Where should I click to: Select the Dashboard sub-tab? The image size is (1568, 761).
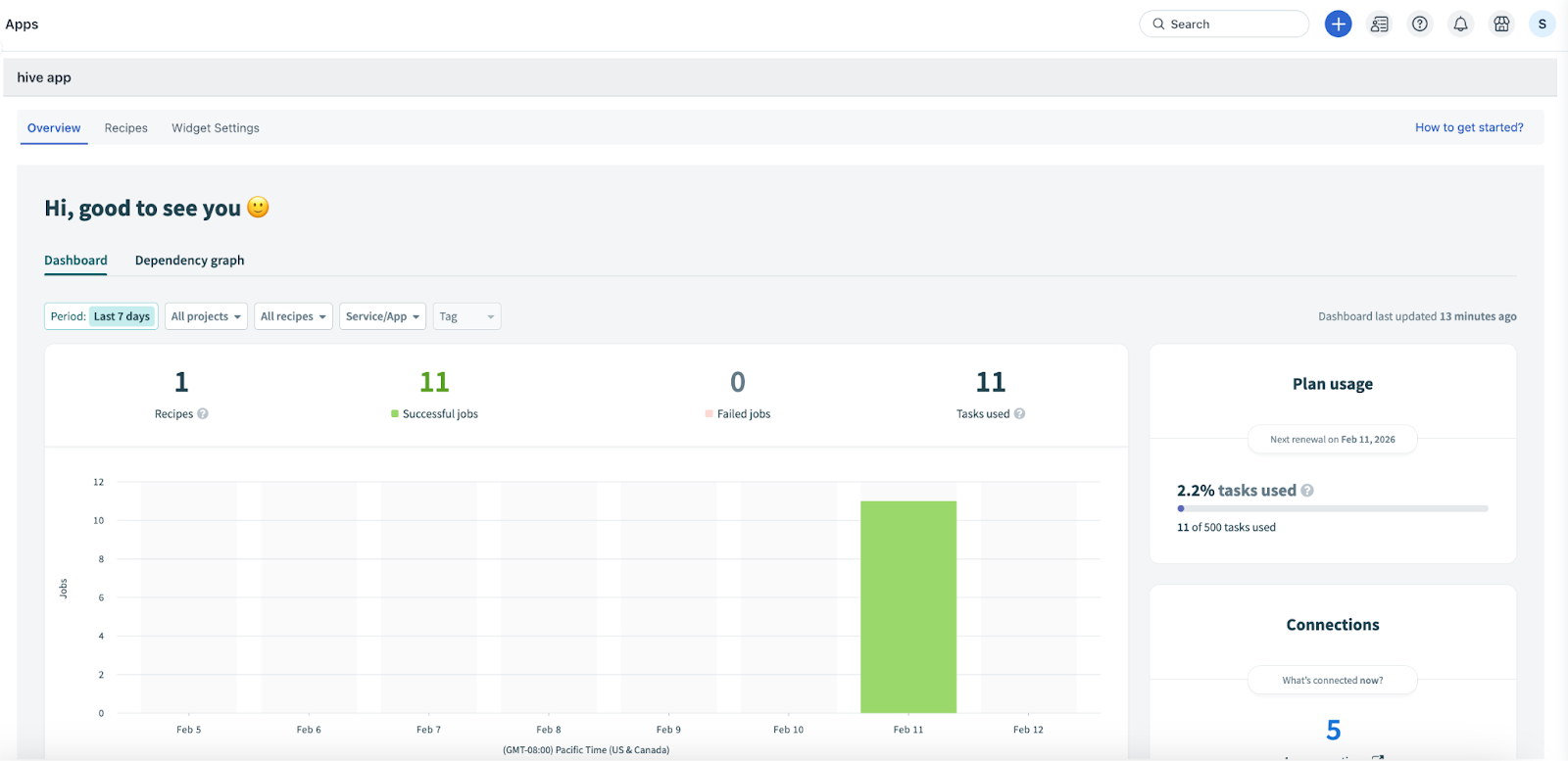(75, 261)
